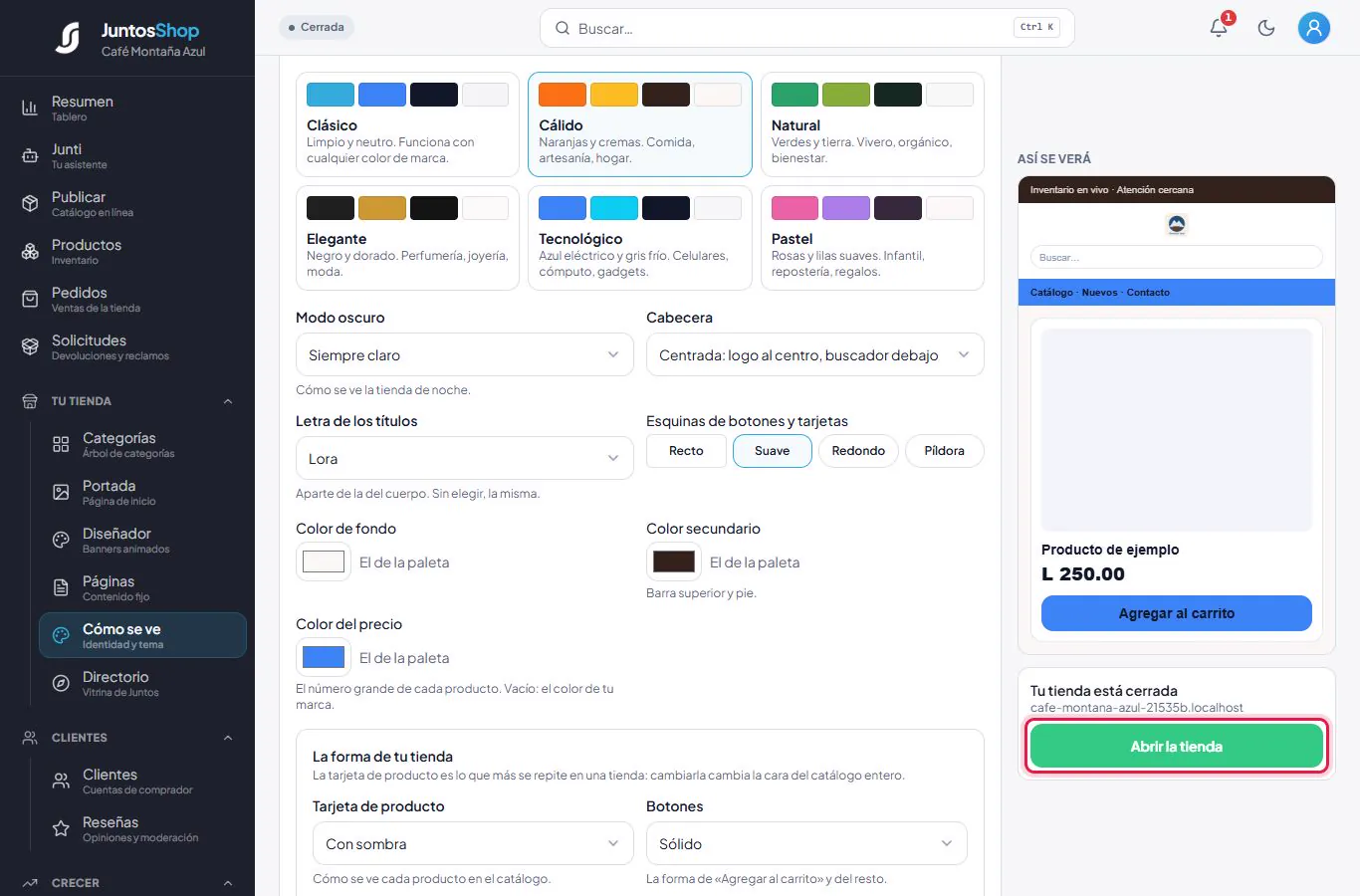
Task: Select the Tecnológico palette card
Action: pos(639,238)
